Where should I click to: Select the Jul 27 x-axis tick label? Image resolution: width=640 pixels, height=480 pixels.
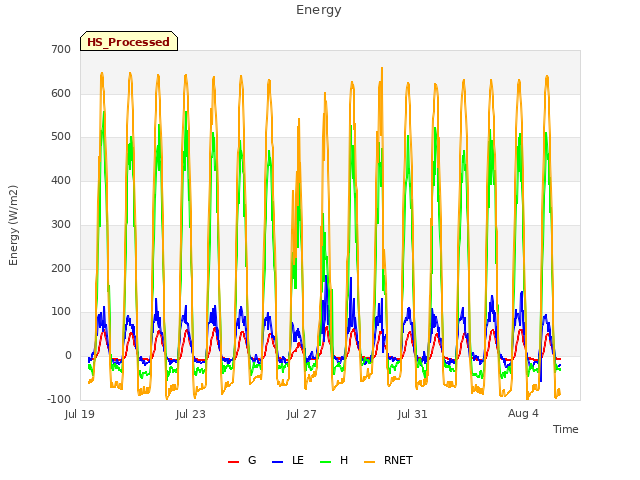click(302, 414)
